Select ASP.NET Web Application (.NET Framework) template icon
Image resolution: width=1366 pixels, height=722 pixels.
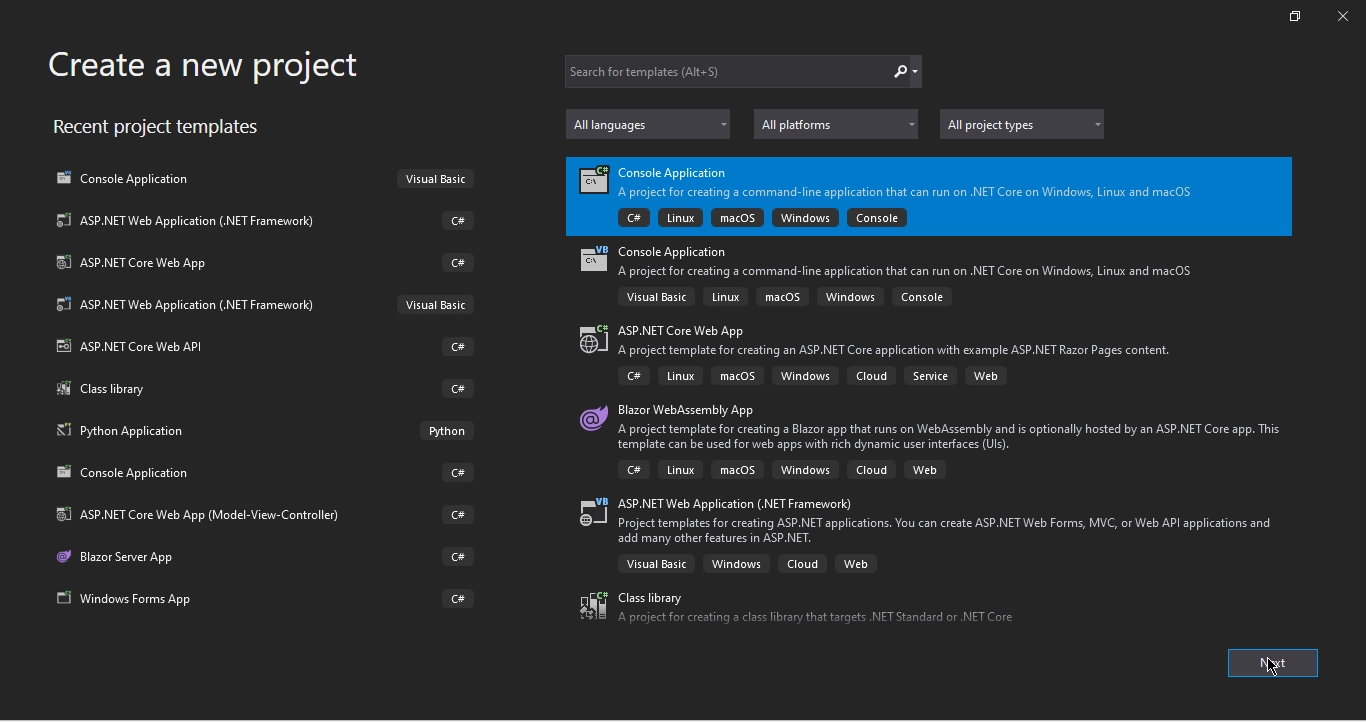pyautogui.click(x=594, y=512)
